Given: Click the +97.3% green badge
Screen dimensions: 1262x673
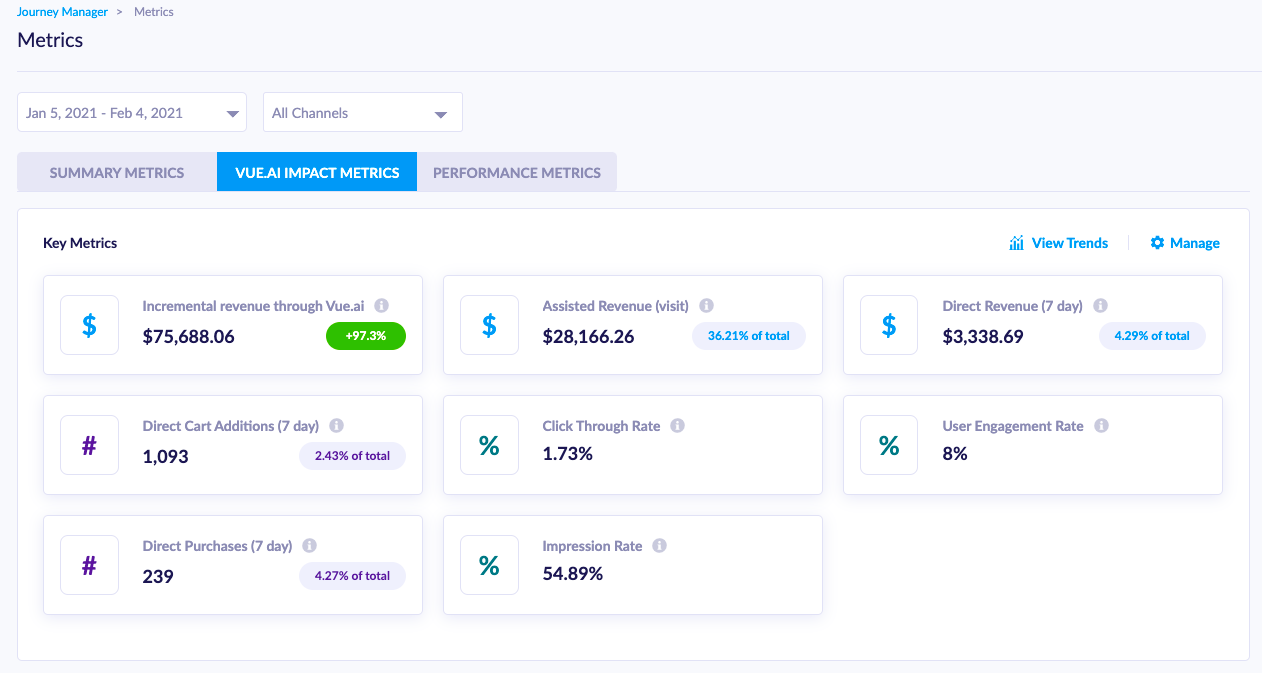Looking at the screenshot, I should [366, 336].
